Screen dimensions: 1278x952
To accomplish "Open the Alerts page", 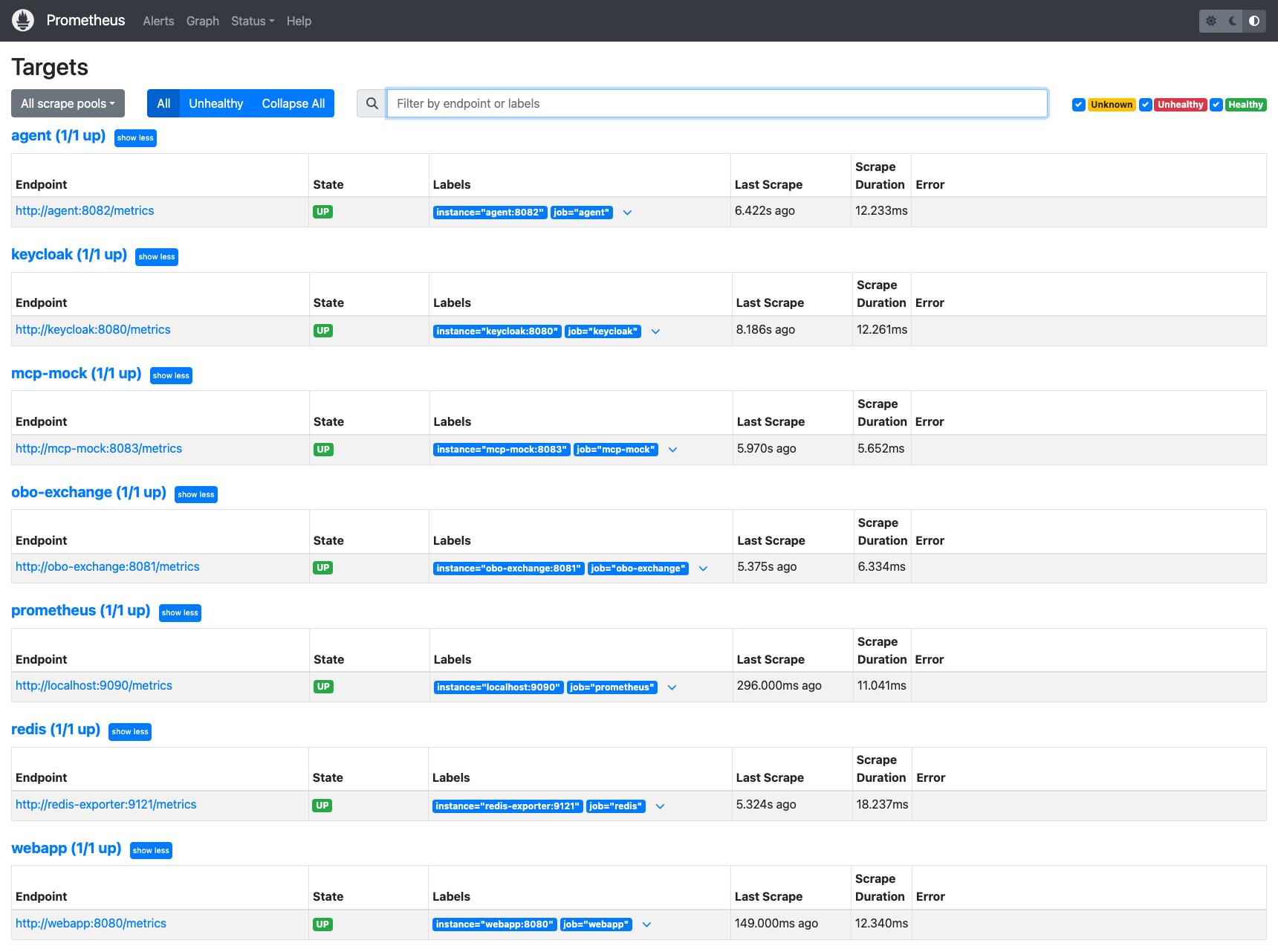I will tap(158, 21).
